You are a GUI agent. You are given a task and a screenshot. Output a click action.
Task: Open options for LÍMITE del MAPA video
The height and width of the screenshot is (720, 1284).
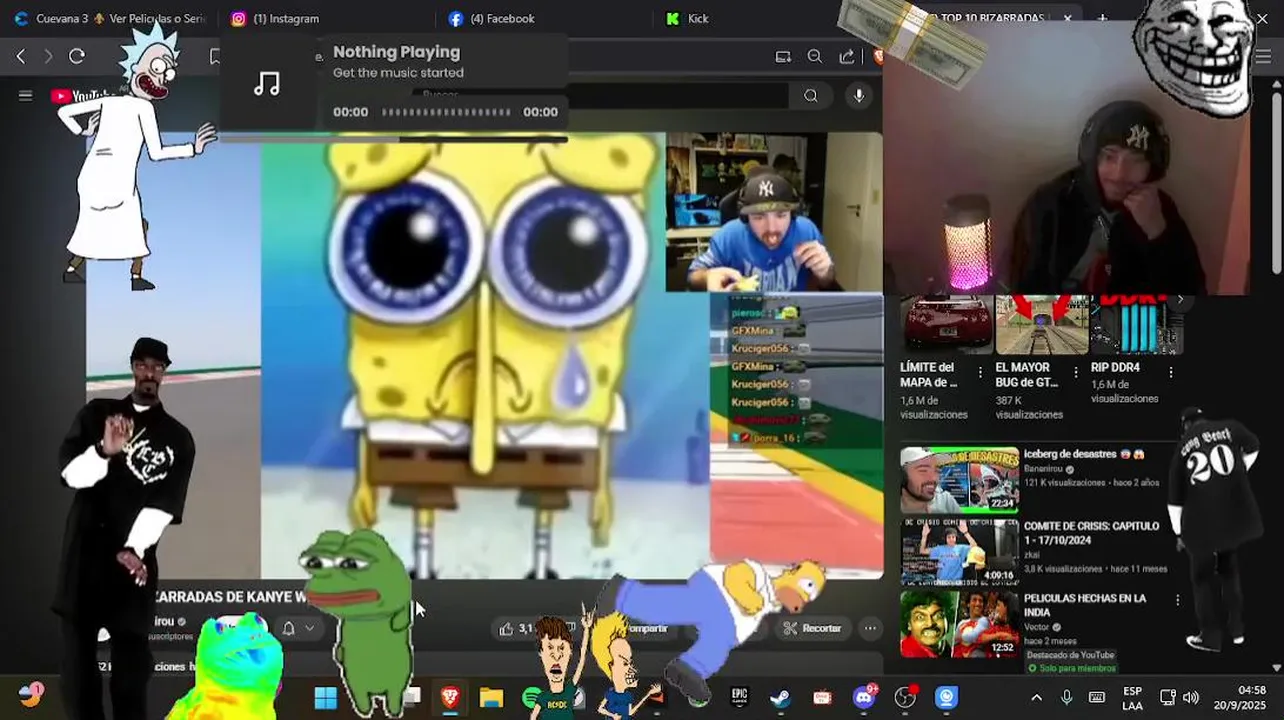[x=980, y=372]
